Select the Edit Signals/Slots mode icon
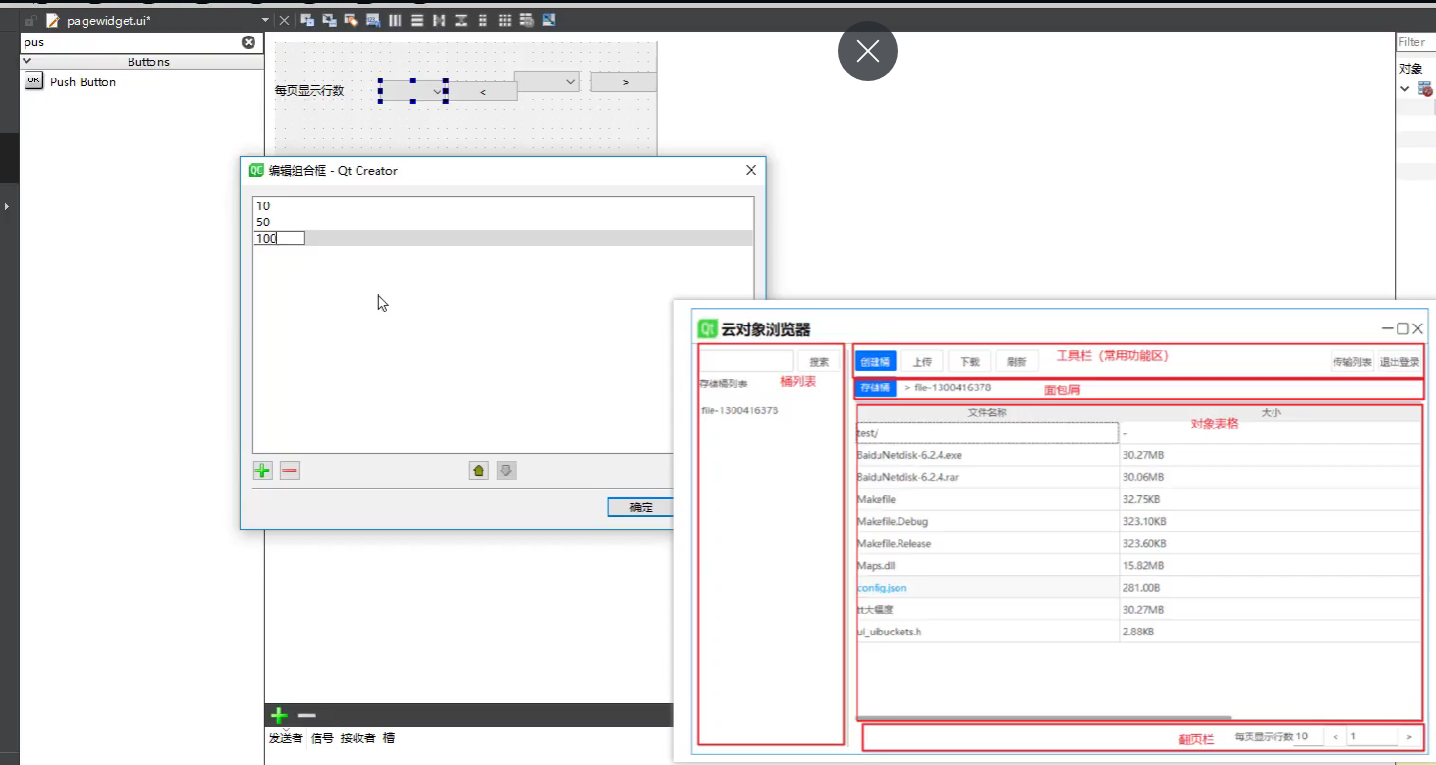 (329, 20)
